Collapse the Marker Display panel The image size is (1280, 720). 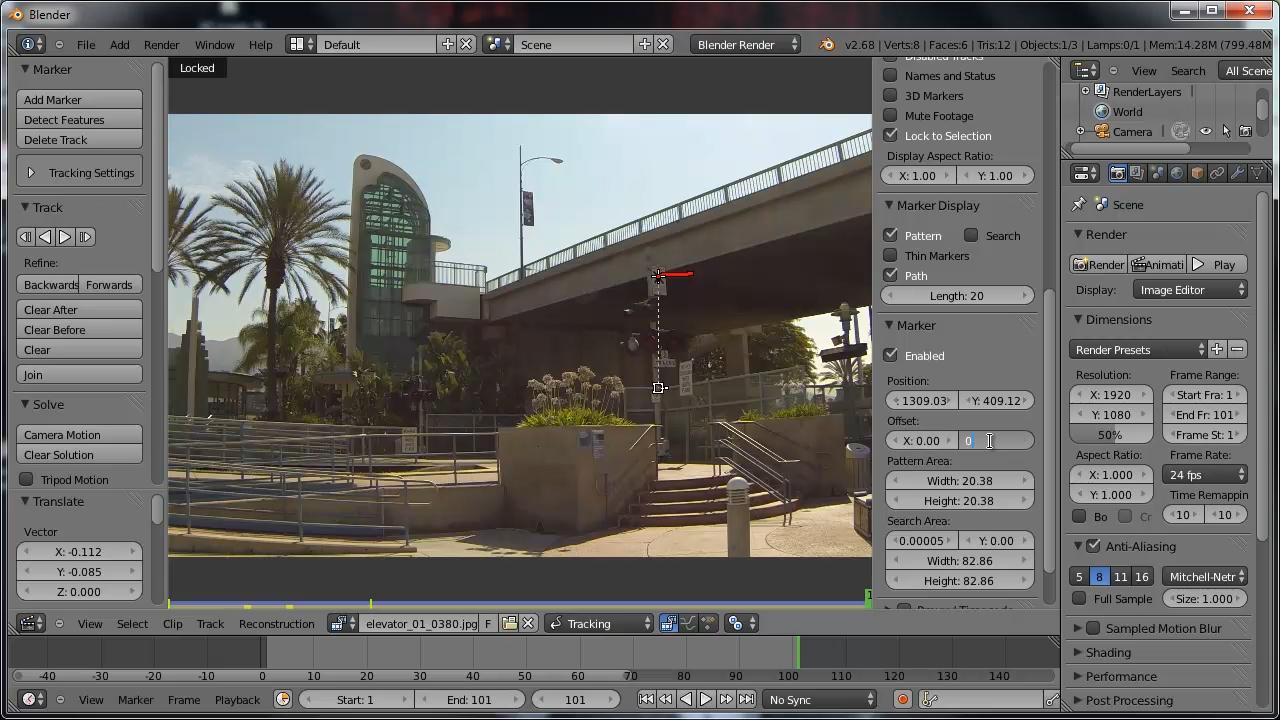[890, 205]
